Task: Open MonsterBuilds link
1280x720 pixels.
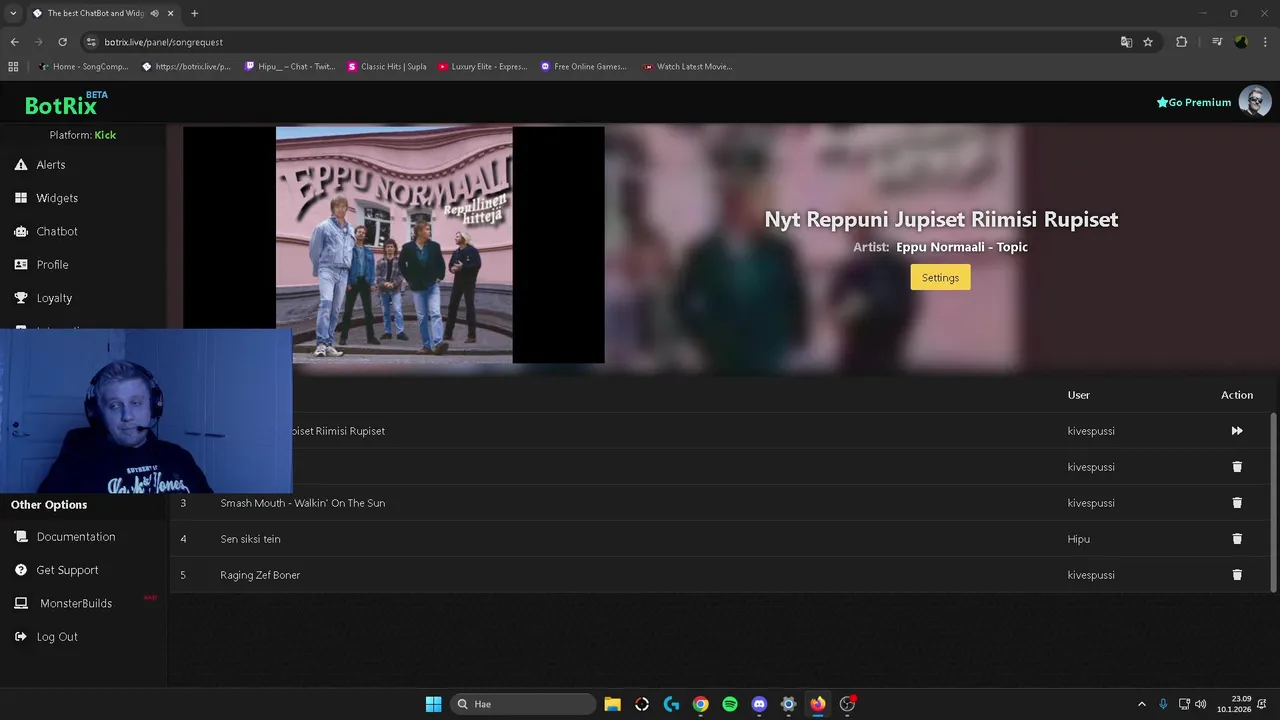Action: [76, 604]
